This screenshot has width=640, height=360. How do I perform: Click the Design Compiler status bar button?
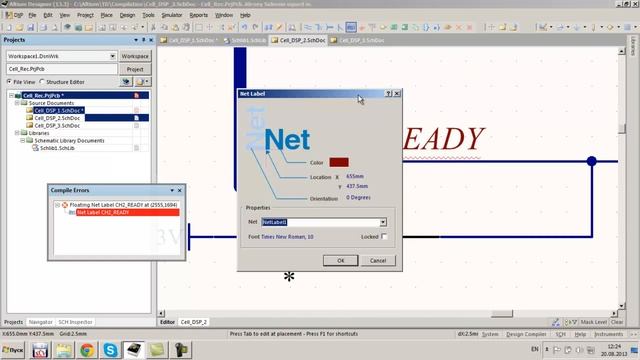pyautogui.click(x=526, y=334)
